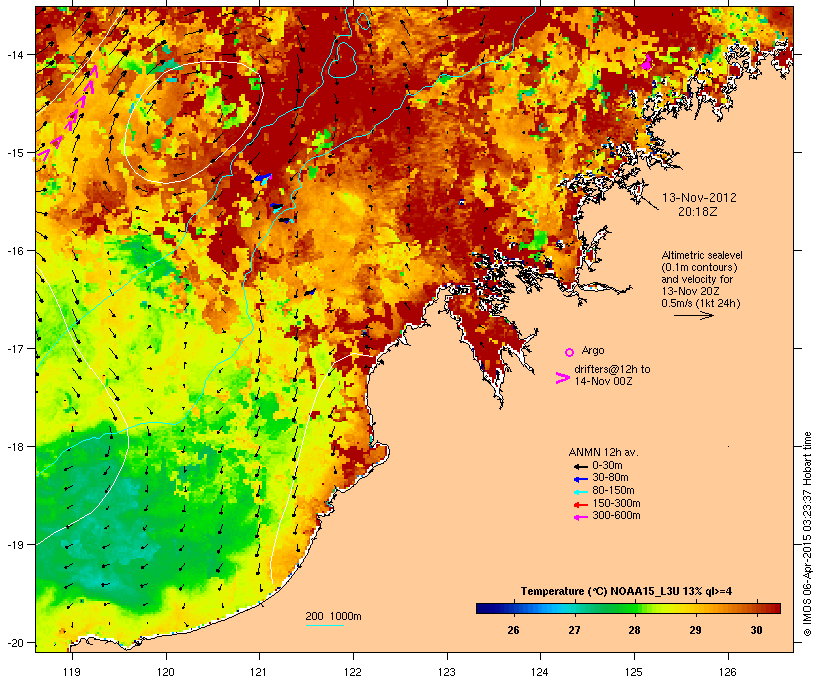The height and width of the screenshot is (680, 820).
Task: Click the longitude label 122
Action: (353, 672)
